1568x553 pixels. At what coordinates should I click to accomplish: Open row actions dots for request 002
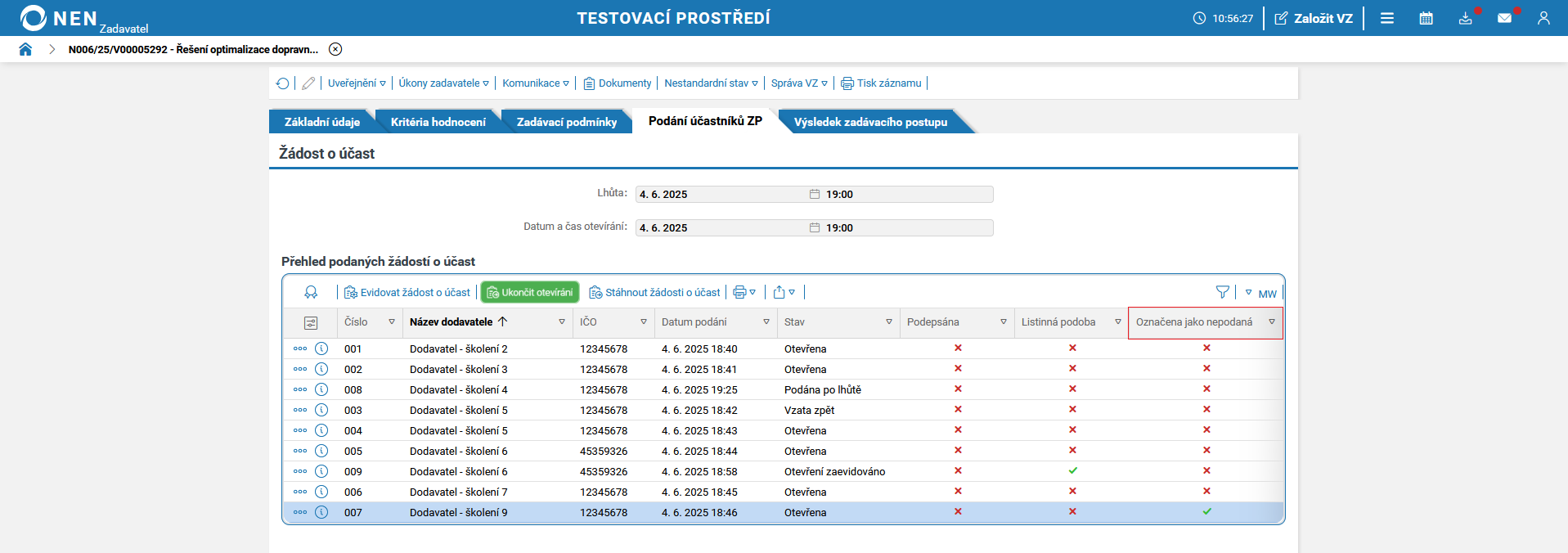click(300, 369)
